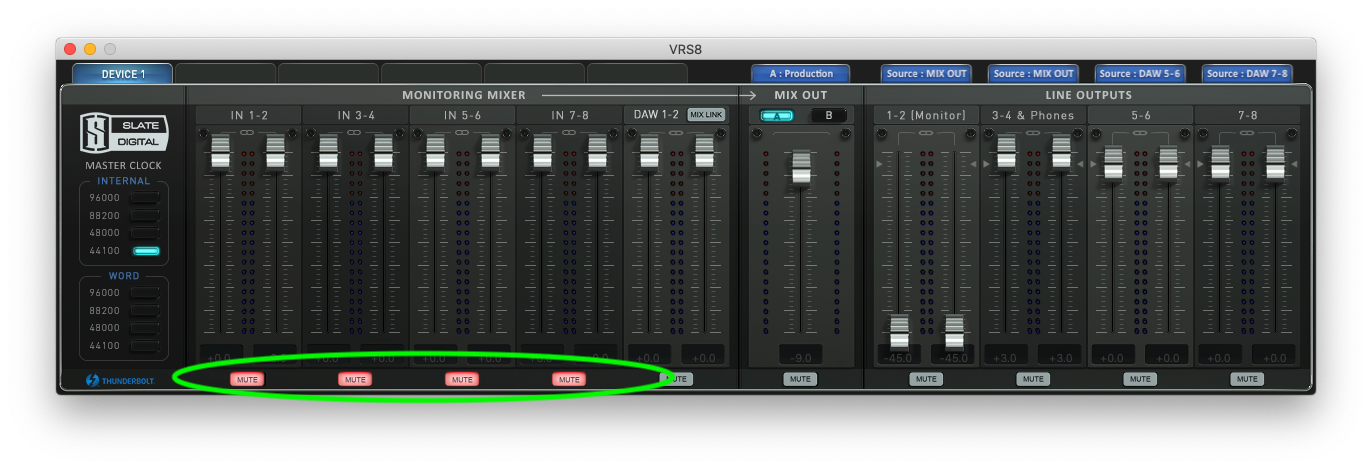Screen dimensions: 1372x469
Task: Mute line output 5-6
Action: (x=1140, y=380)
